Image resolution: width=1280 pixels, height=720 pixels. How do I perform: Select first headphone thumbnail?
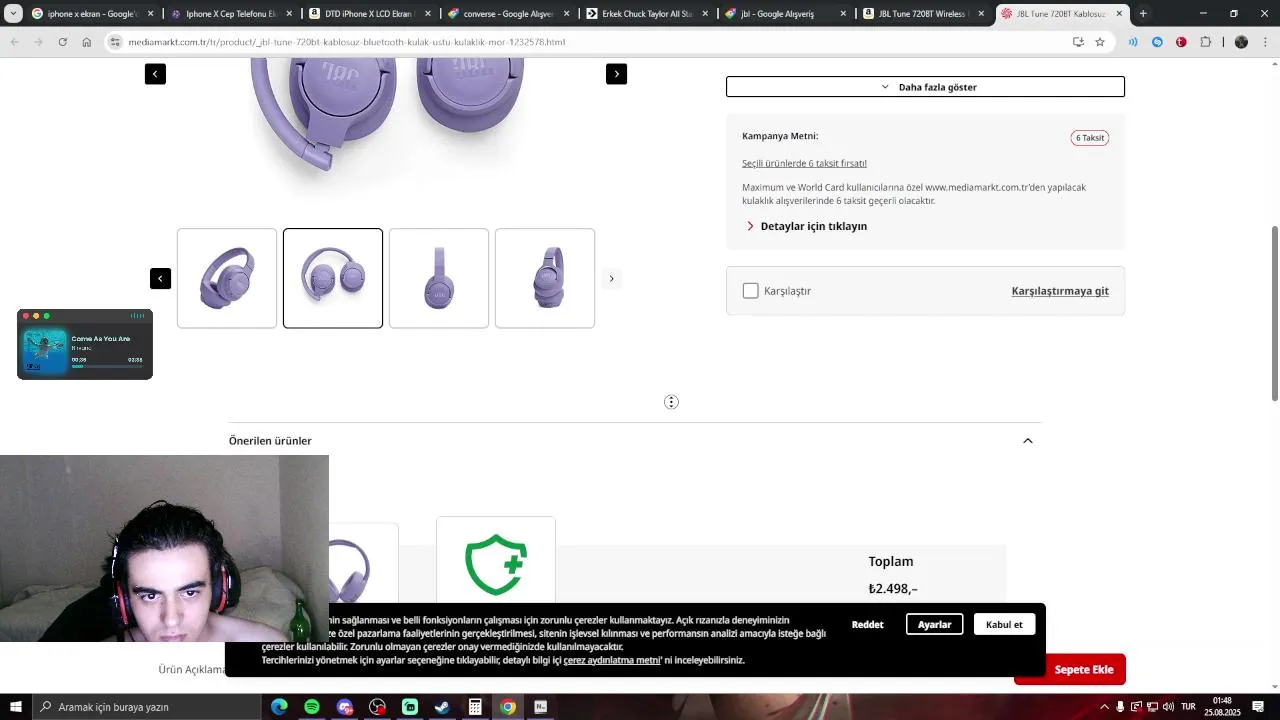pos(227,278)
